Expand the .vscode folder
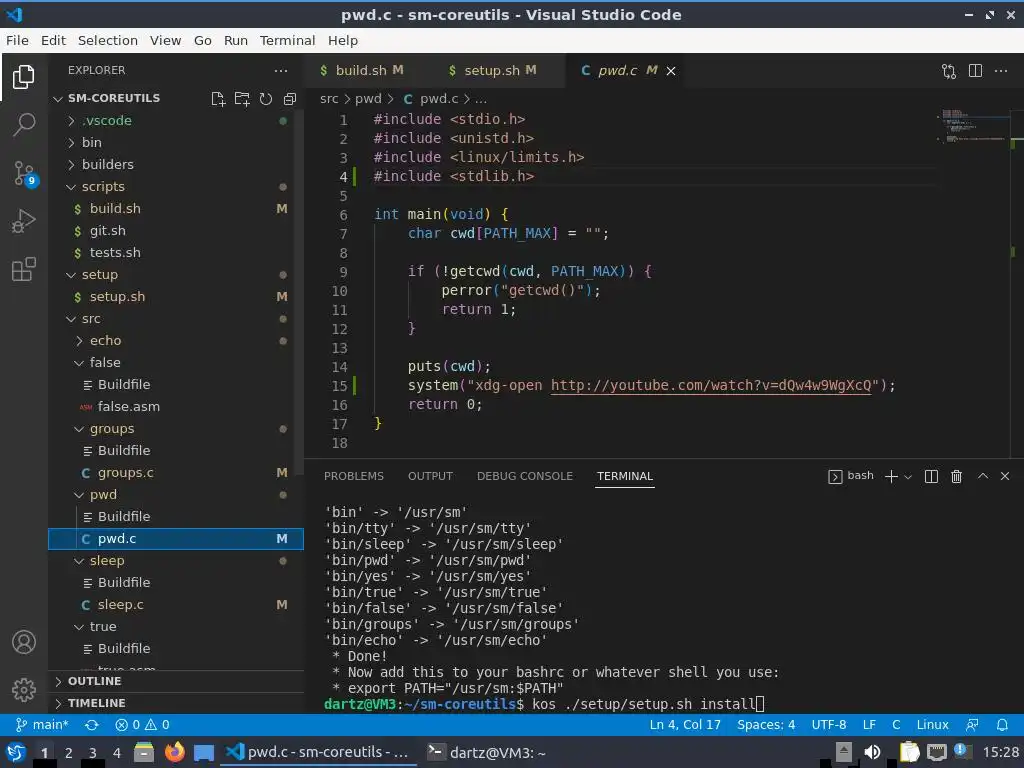Image resolution: width=1024 pixels, height=768 pixels. click(106, 121)
